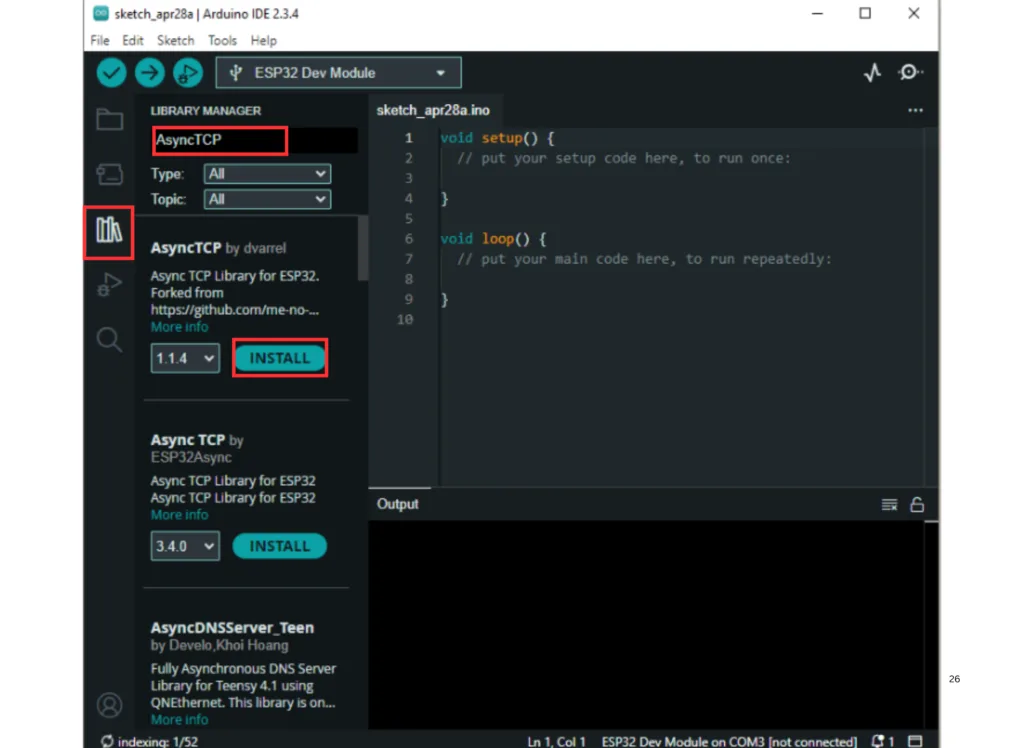The width and height of the screenshot is (1024, 748).
Task: Install AsyncTCP by dvarrel
Action: [x=280, y=358]
